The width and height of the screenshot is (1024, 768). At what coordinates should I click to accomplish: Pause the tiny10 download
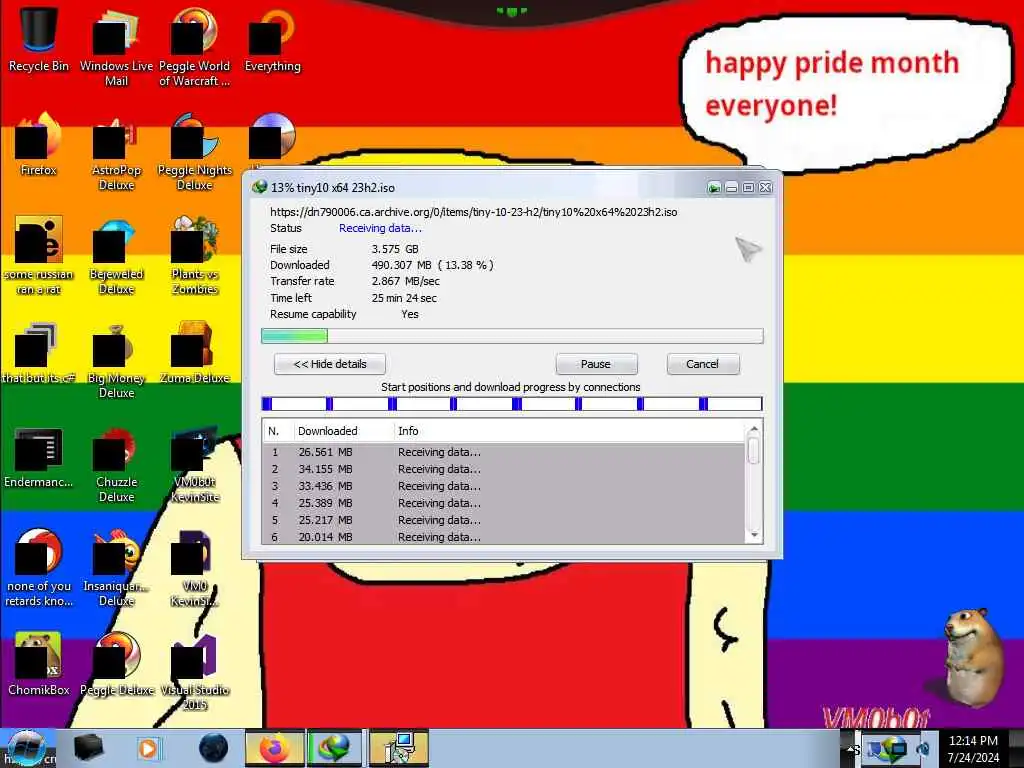[x=596, y=364]
